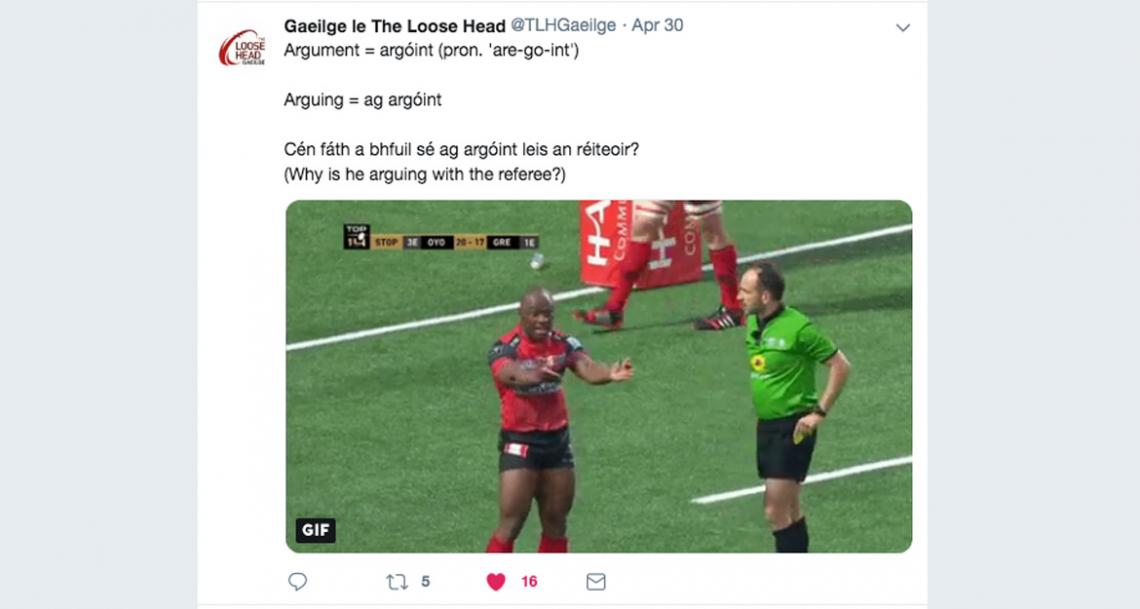Click the TOP 14 scoreboard in GIF
Screen dimensions: 1140x609
point(441,238)
